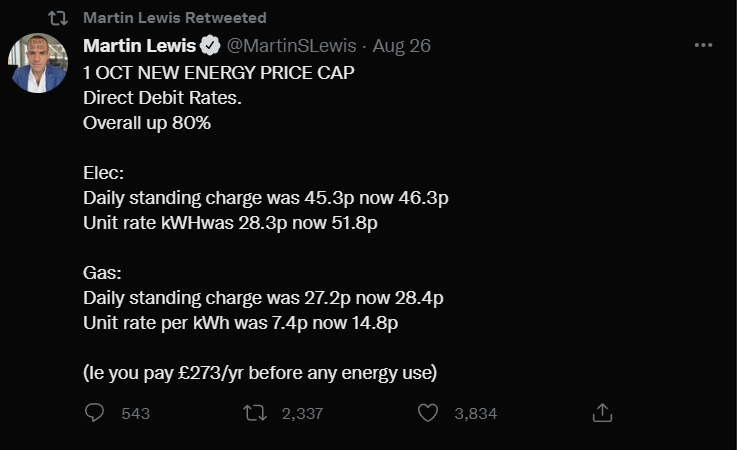Click the blue verified badge

[210, 46]
